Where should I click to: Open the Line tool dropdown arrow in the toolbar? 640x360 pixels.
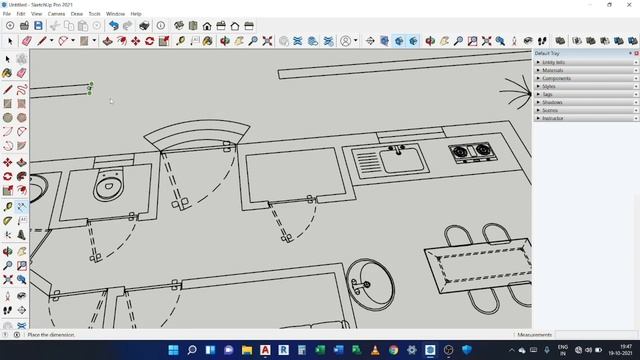point(51,41)
